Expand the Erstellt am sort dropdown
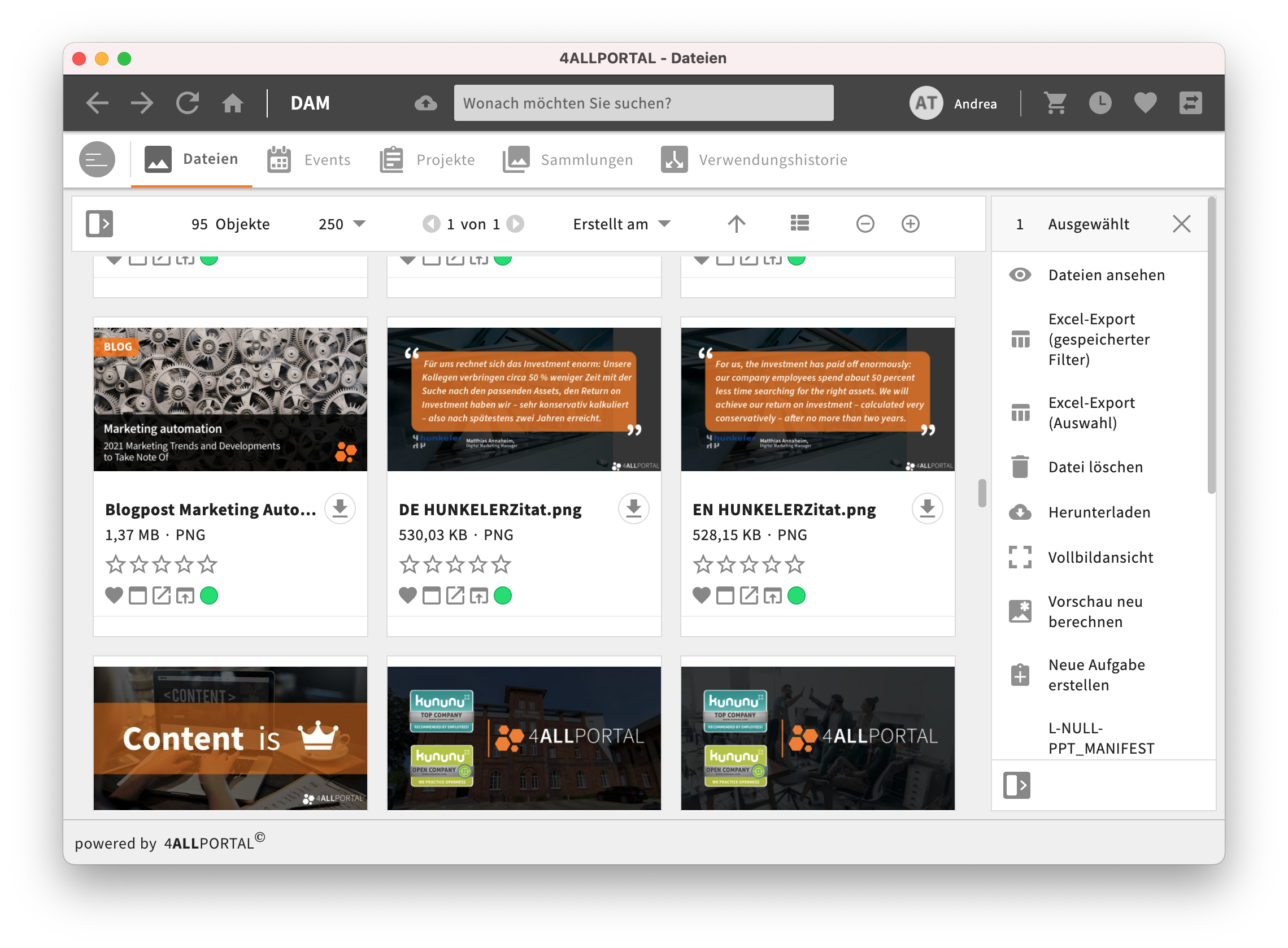 [621, 224]
